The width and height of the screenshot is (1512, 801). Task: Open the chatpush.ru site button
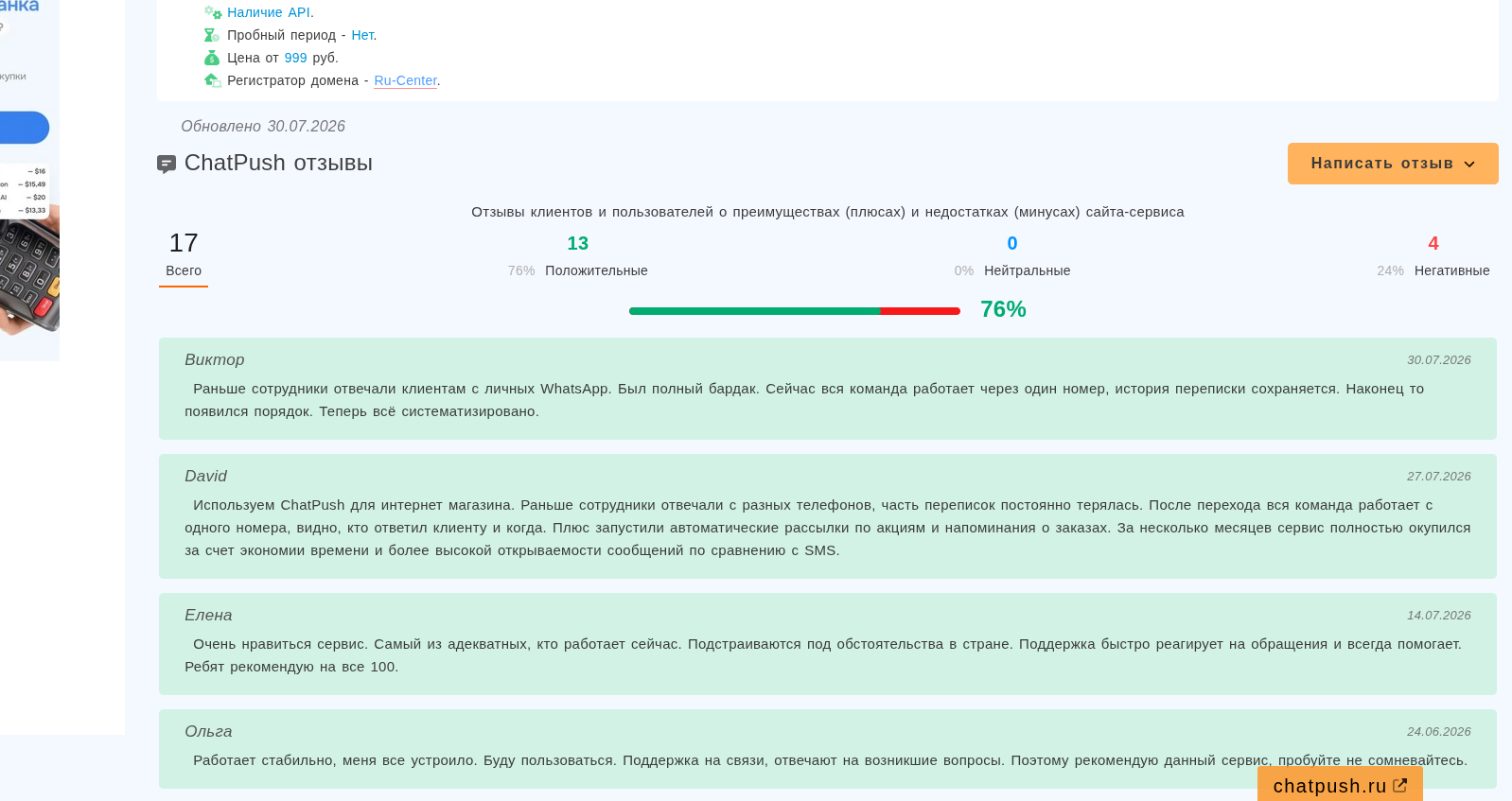[x=1340, y=785]
